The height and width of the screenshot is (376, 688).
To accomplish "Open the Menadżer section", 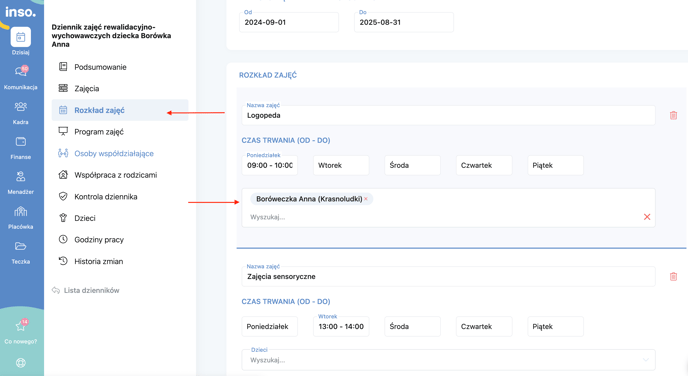I will [21, 176].
